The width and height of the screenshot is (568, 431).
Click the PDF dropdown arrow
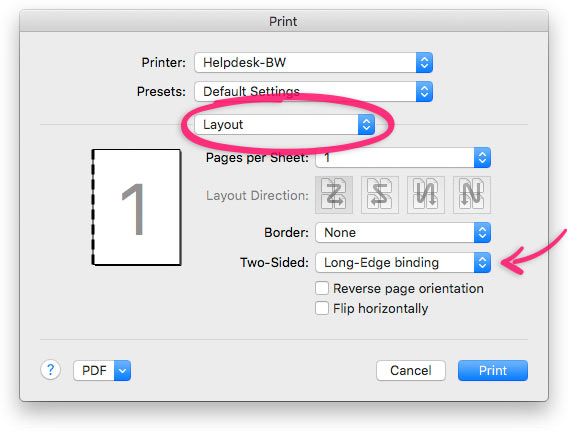122,371
